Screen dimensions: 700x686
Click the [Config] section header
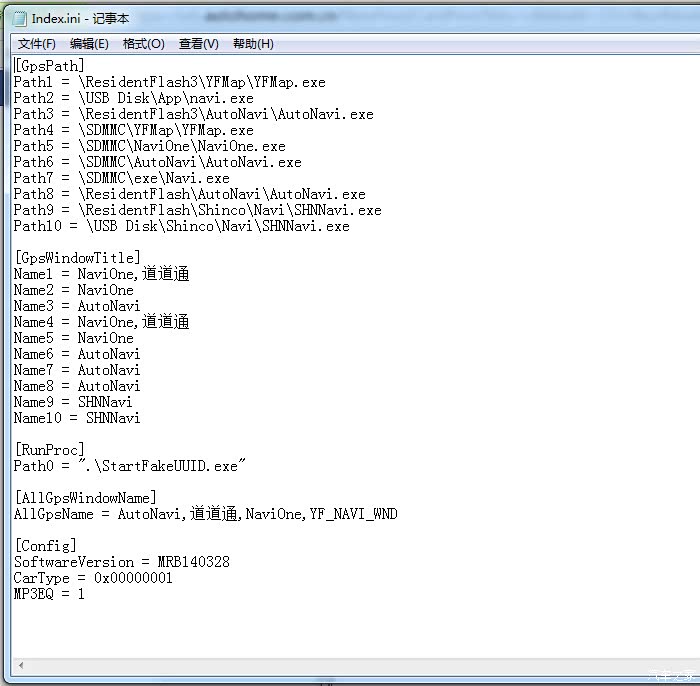click(x=45, y=546)
